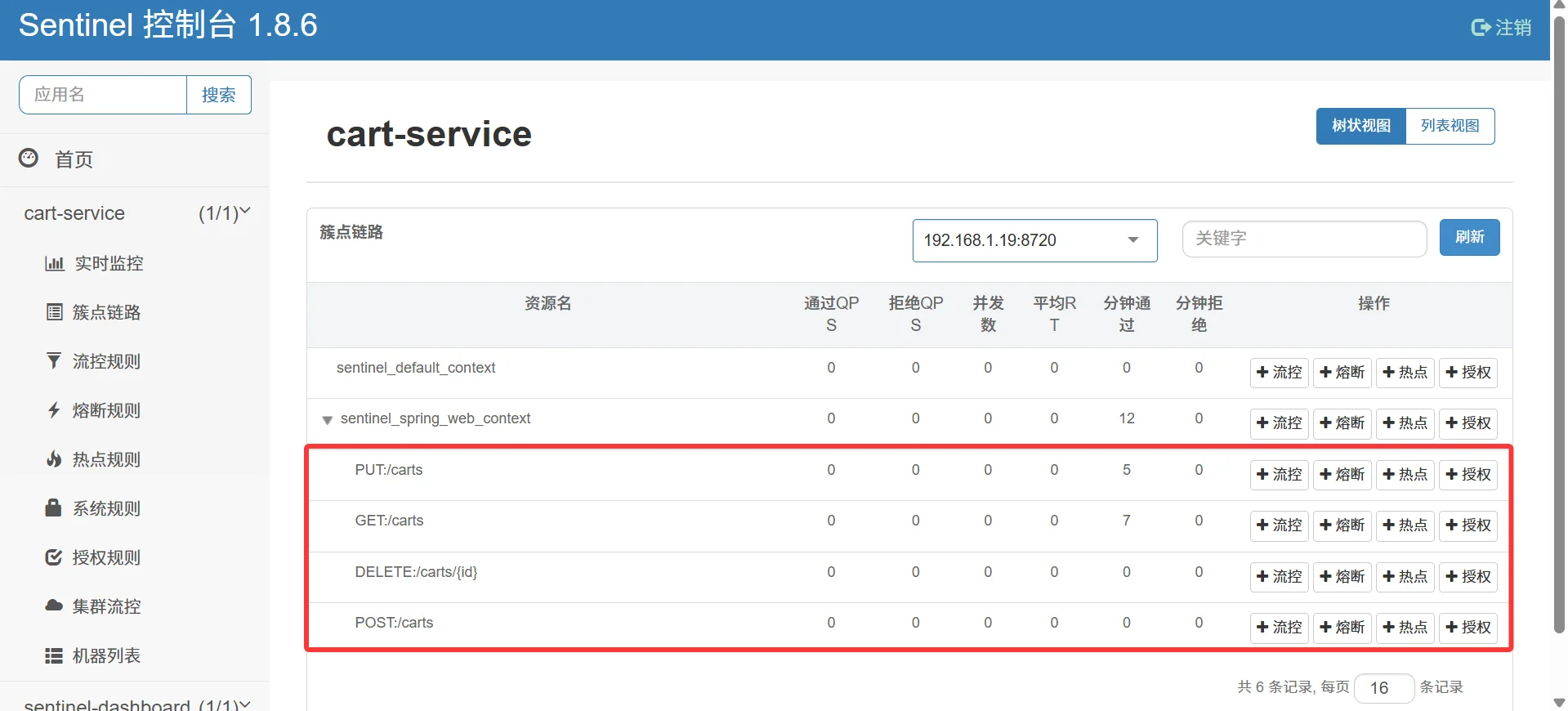Click the 熔断规则 lightning icon
This screenshot has height=711, width=1568.
tap(54, 409)
